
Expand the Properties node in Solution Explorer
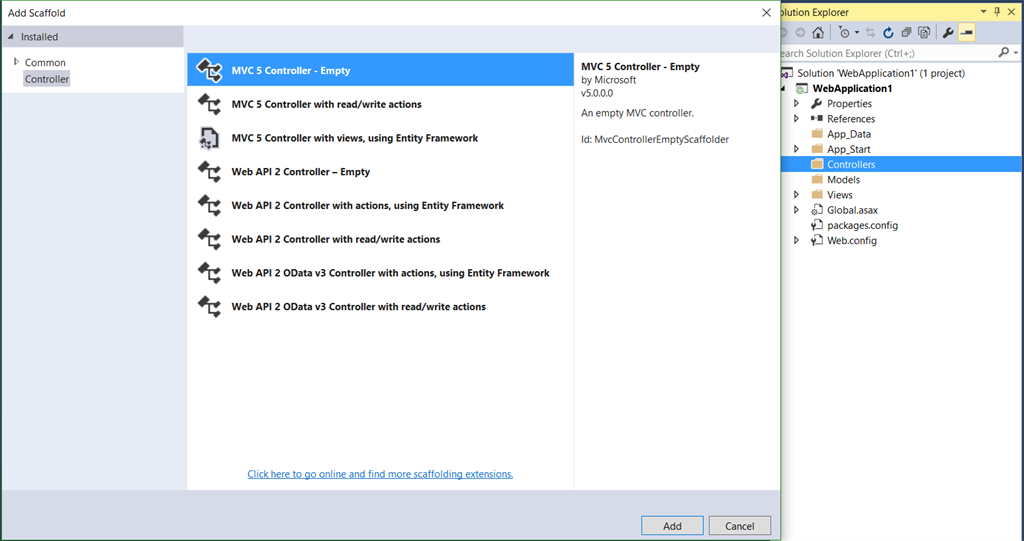pyautogui.click(x=796, y=103)
